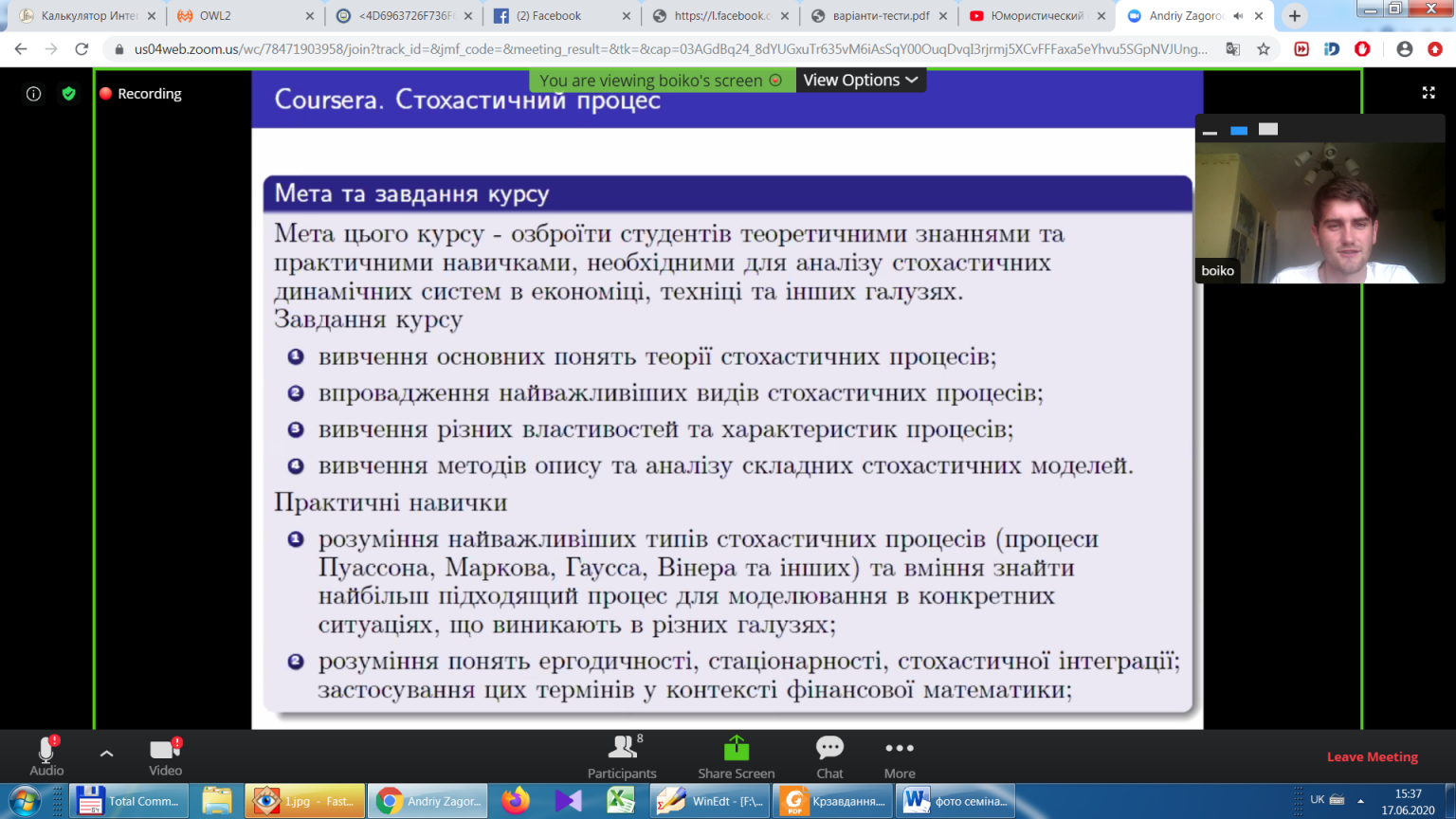Click the Leave Meeting button
Screen dimensions: 1456x819
pyautogui.click(x=1372, y=756)
